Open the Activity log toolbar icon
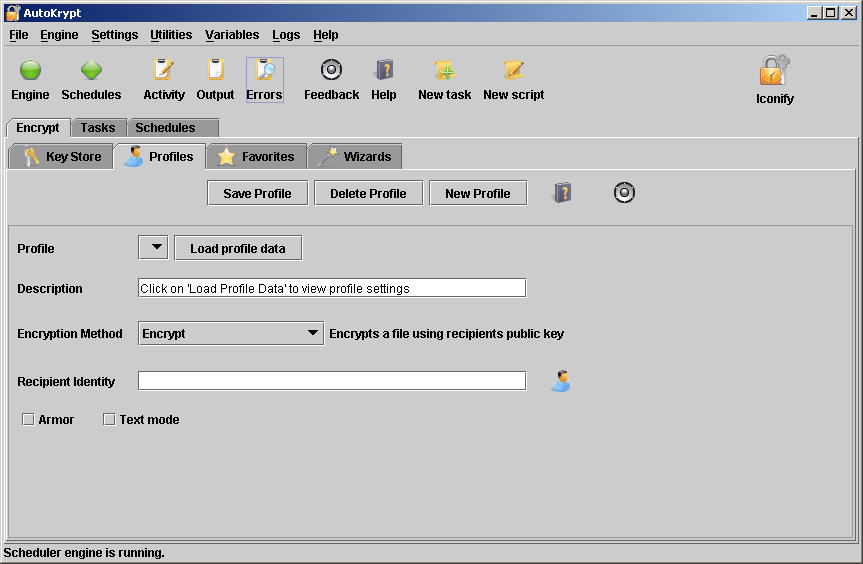The width and height of the screenshot is (863, 564). point(163,70)
